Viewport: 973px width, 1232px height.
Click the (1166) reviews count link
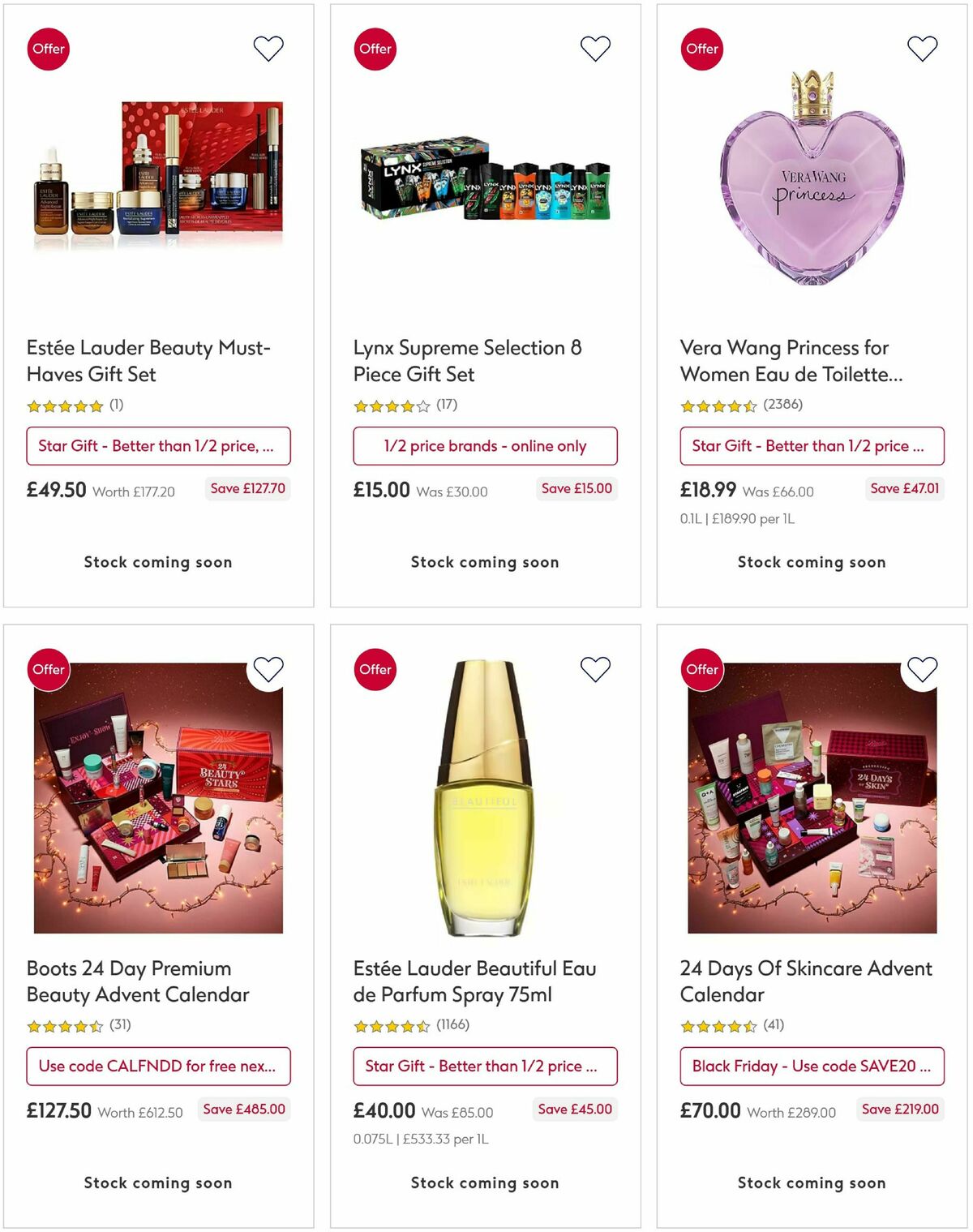click(454, 1024)
